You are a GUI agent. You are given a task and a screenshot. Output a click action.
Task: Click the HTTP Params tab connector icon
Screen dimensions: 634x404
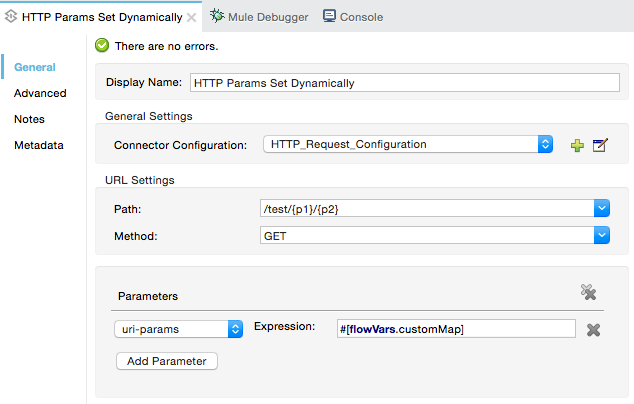11,17
